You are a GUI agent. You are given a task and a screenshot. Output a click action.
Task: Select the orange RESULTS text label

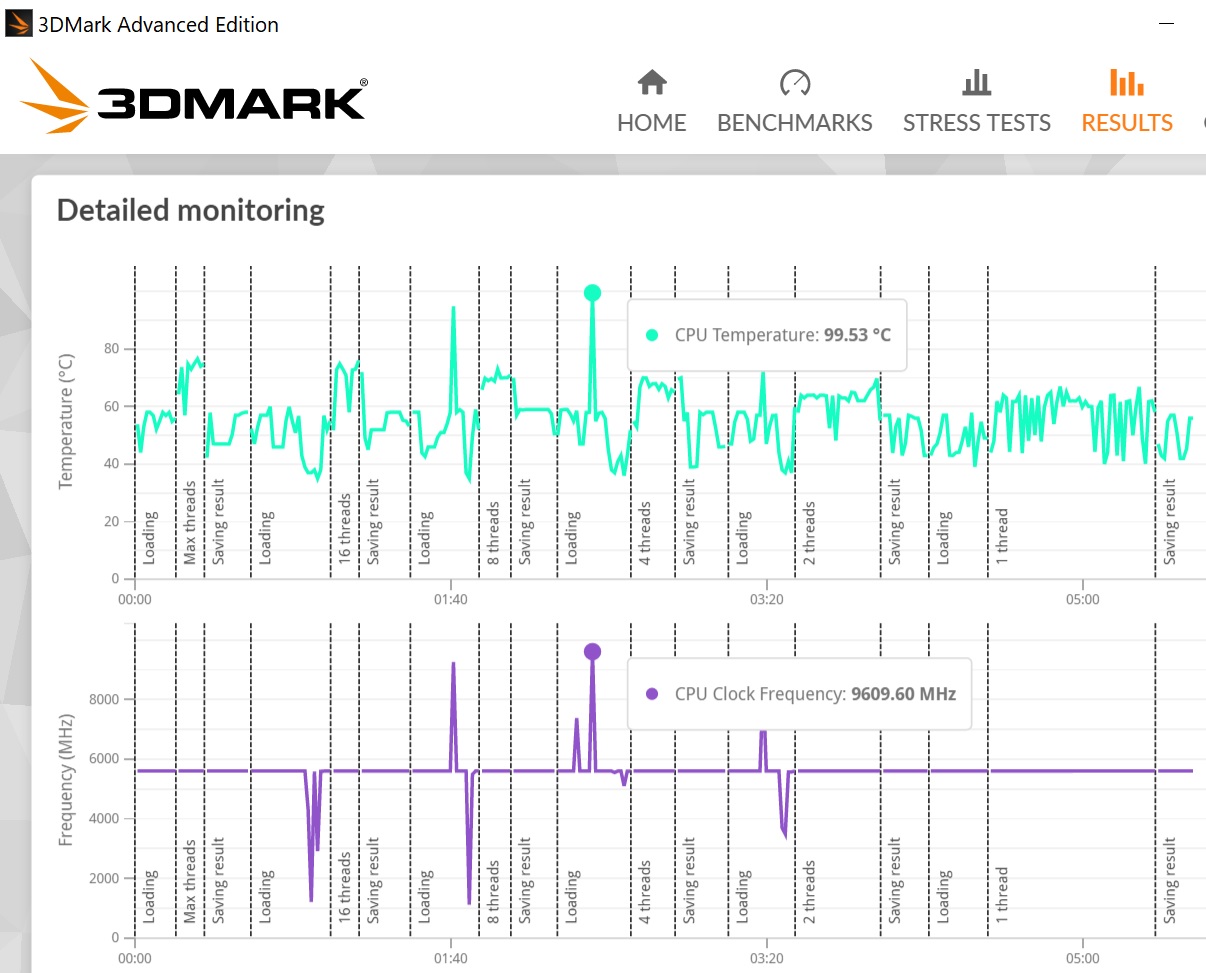1126,123
